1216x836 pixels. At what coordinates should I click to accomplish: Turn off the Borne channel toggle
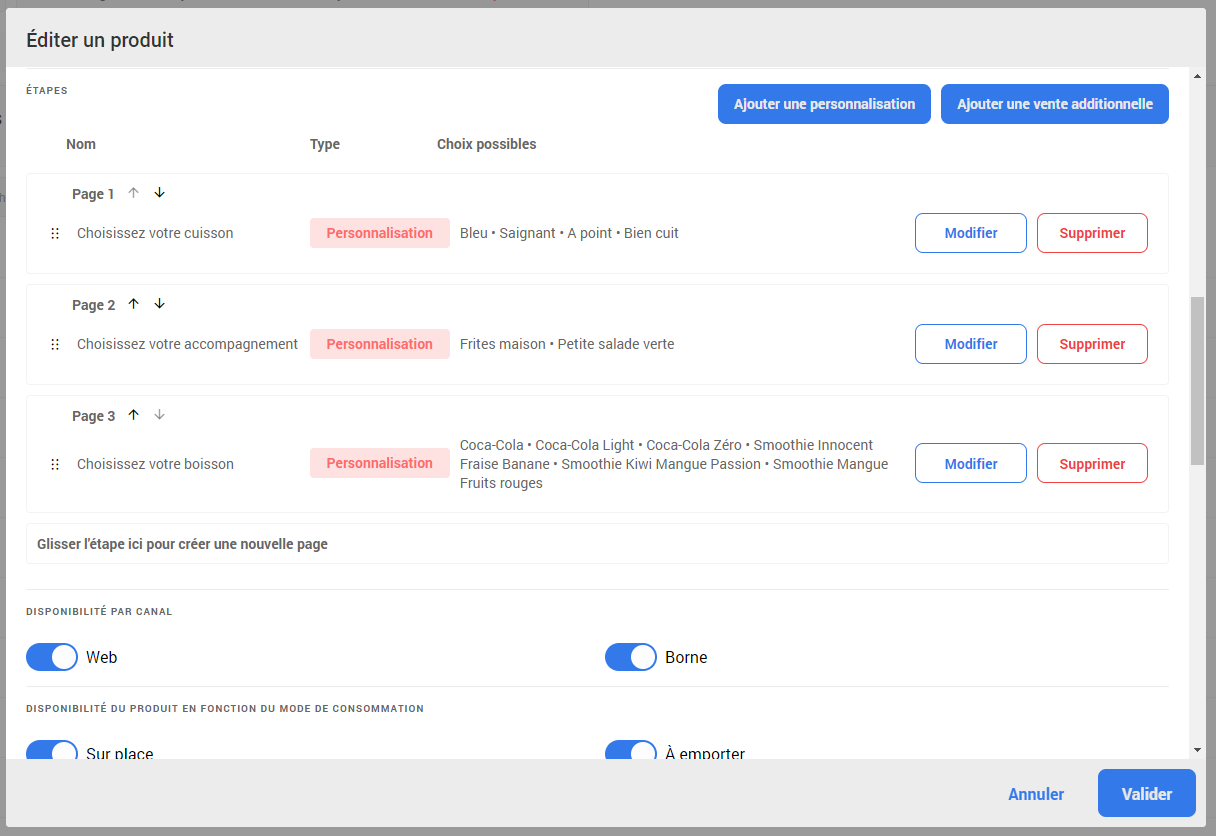[x=631, y=657]
